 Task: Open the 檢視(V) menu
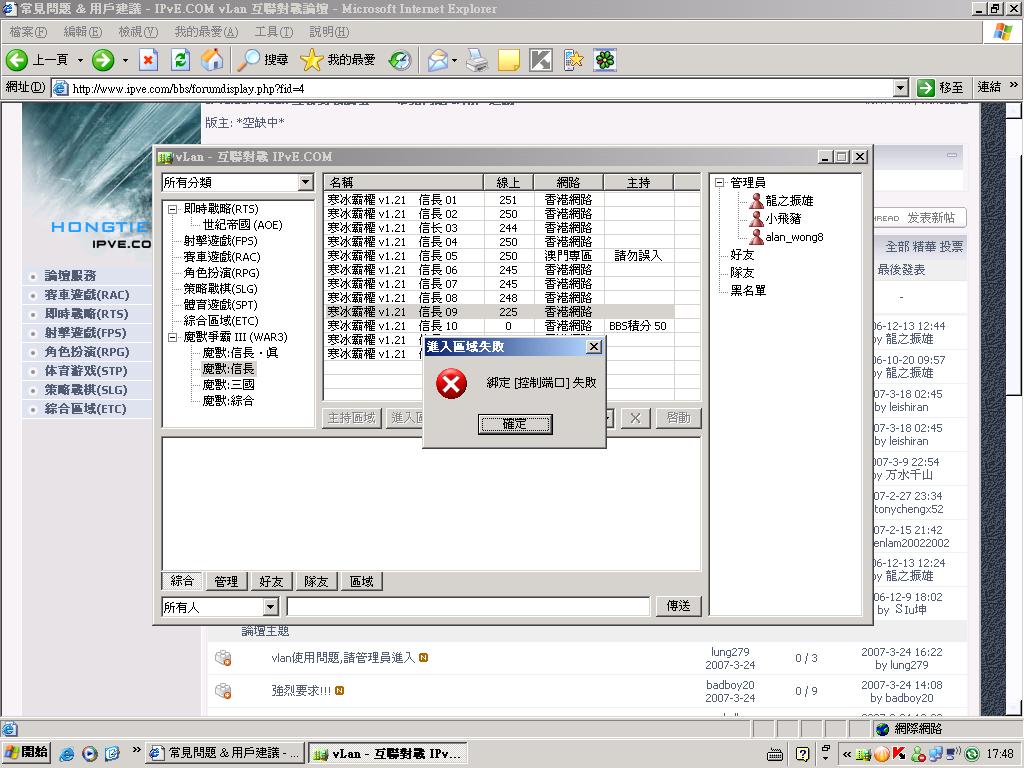(x=137, y=32)
